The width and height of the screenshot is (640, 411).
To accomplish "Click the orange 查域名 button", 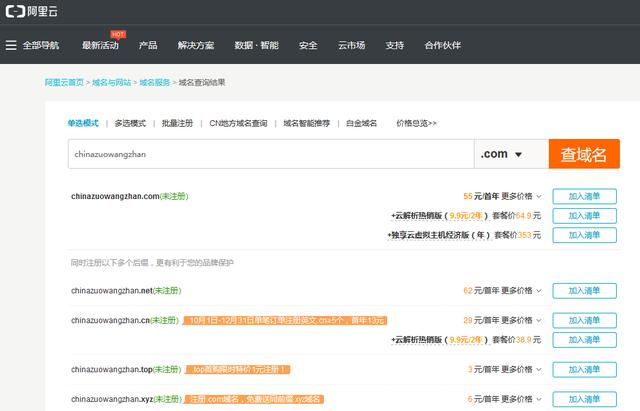I will click(x=584, y=154).
